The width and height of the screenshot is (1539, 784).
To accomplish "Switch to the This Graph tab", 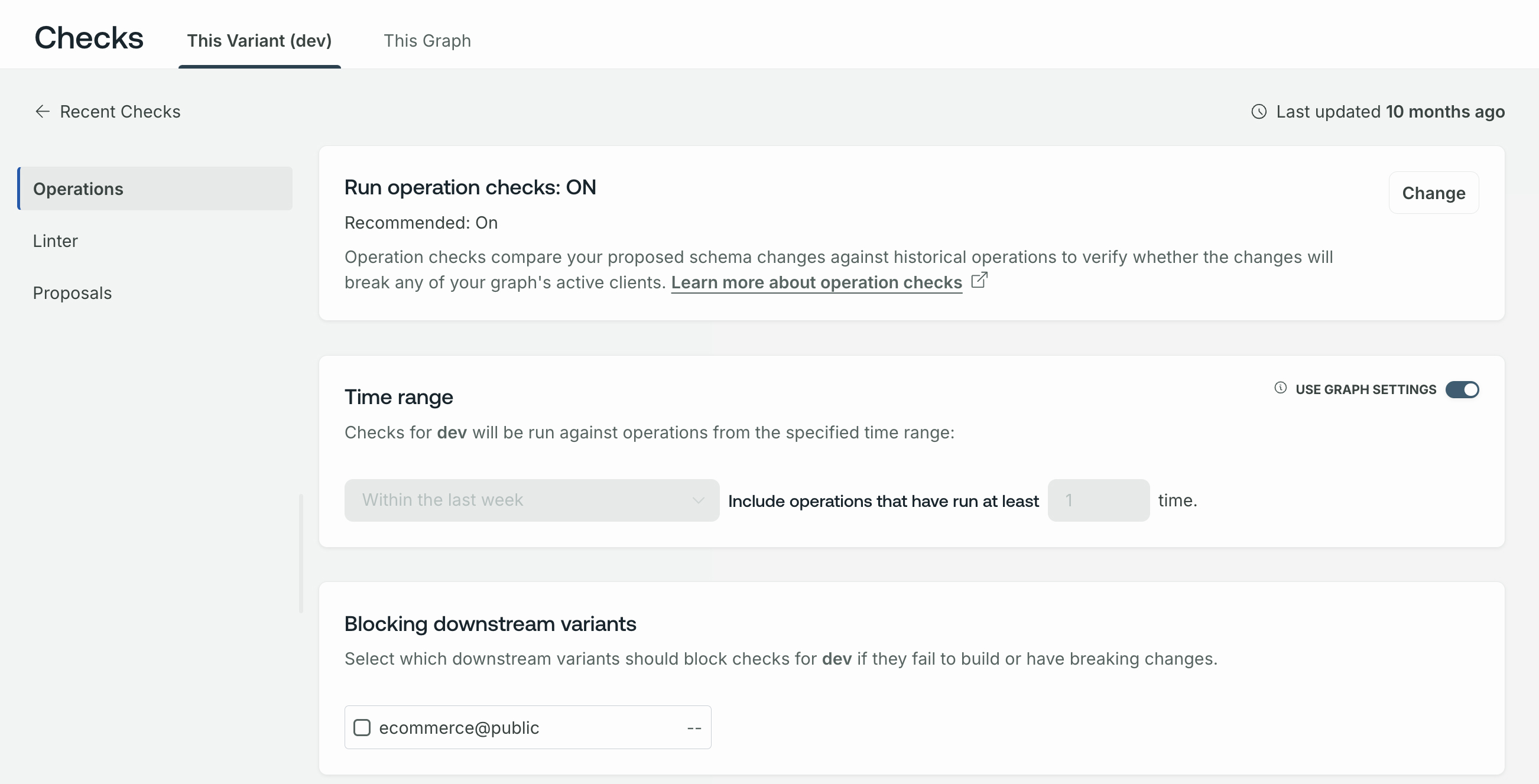I will click(427, 40).
